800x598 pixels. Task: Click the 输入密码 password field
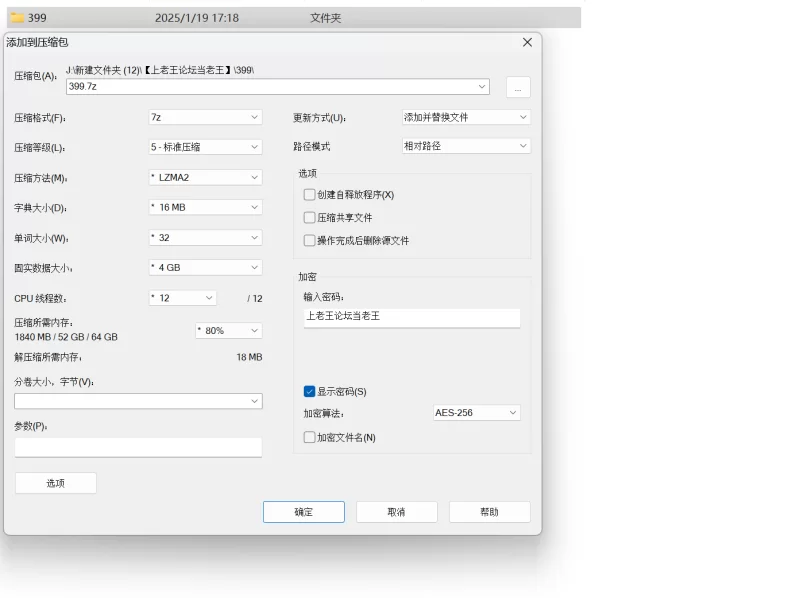point(412,317)
